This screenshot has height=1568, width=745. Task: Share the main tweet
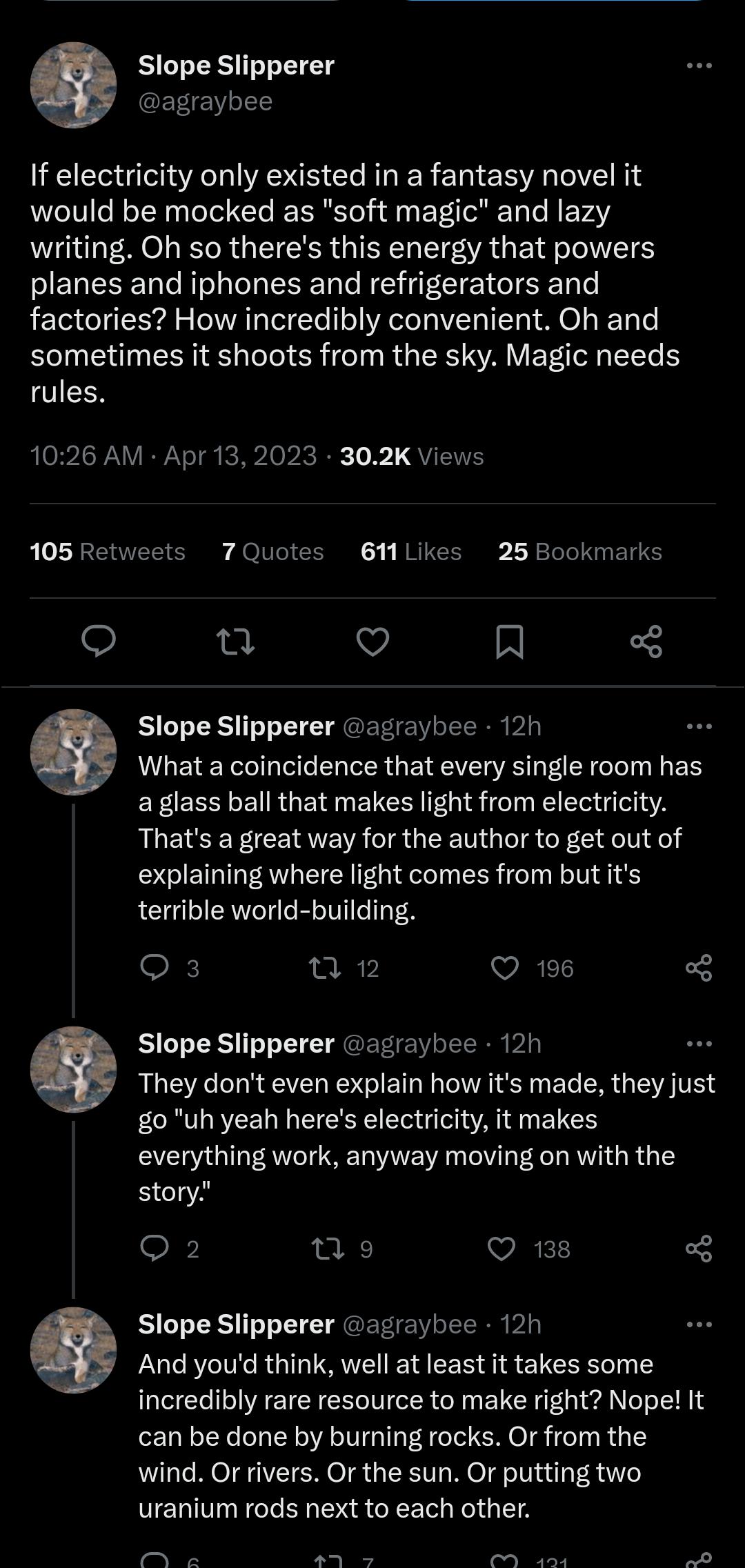pyautogui.click(x=646, y=642)
